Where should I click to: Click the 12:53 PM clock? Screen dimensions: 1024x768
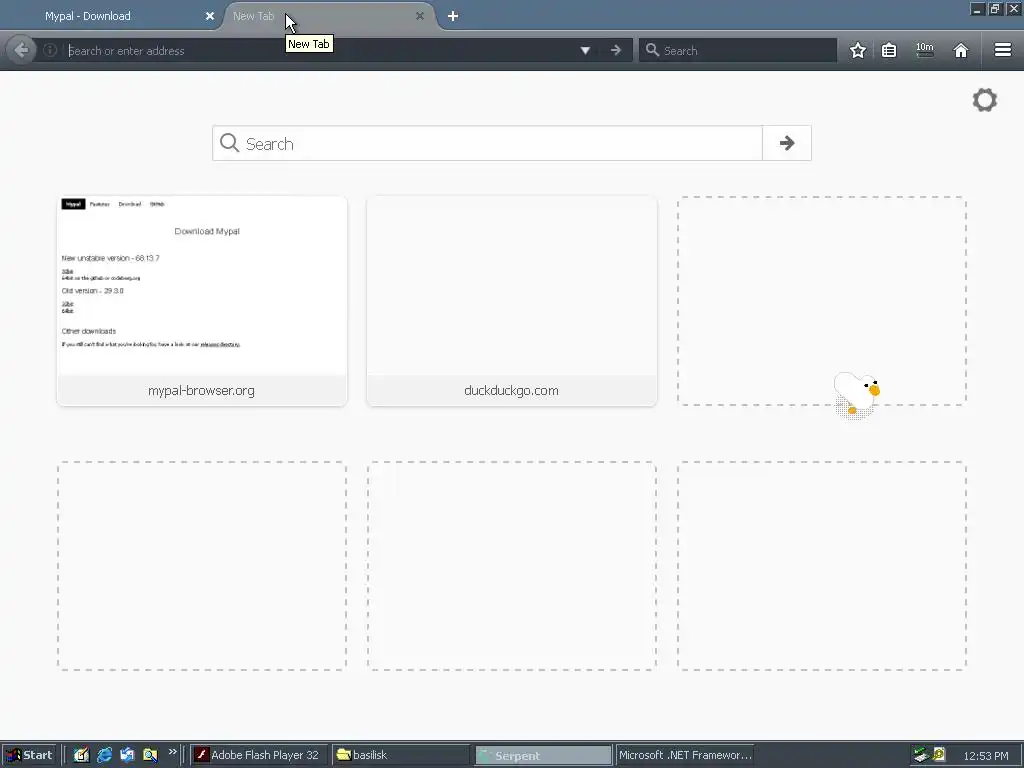985,756
